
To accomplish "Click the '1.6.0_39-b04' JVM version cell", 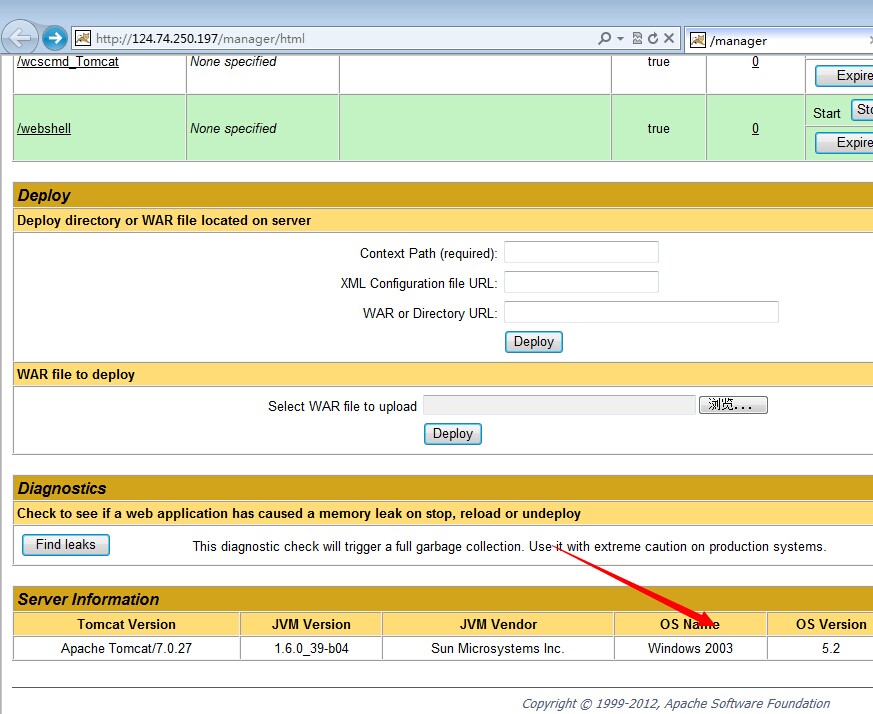I will [x=311, y=648].
